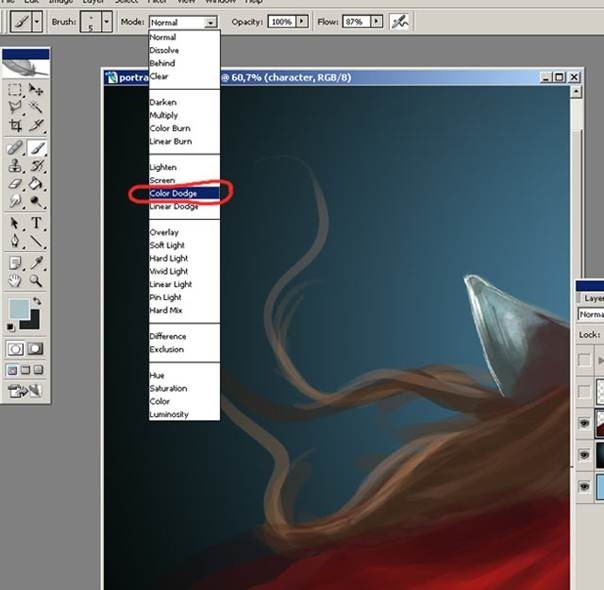Open the Layers panel blend mode dropdown
604x590 pixels.
pos(591,314)
